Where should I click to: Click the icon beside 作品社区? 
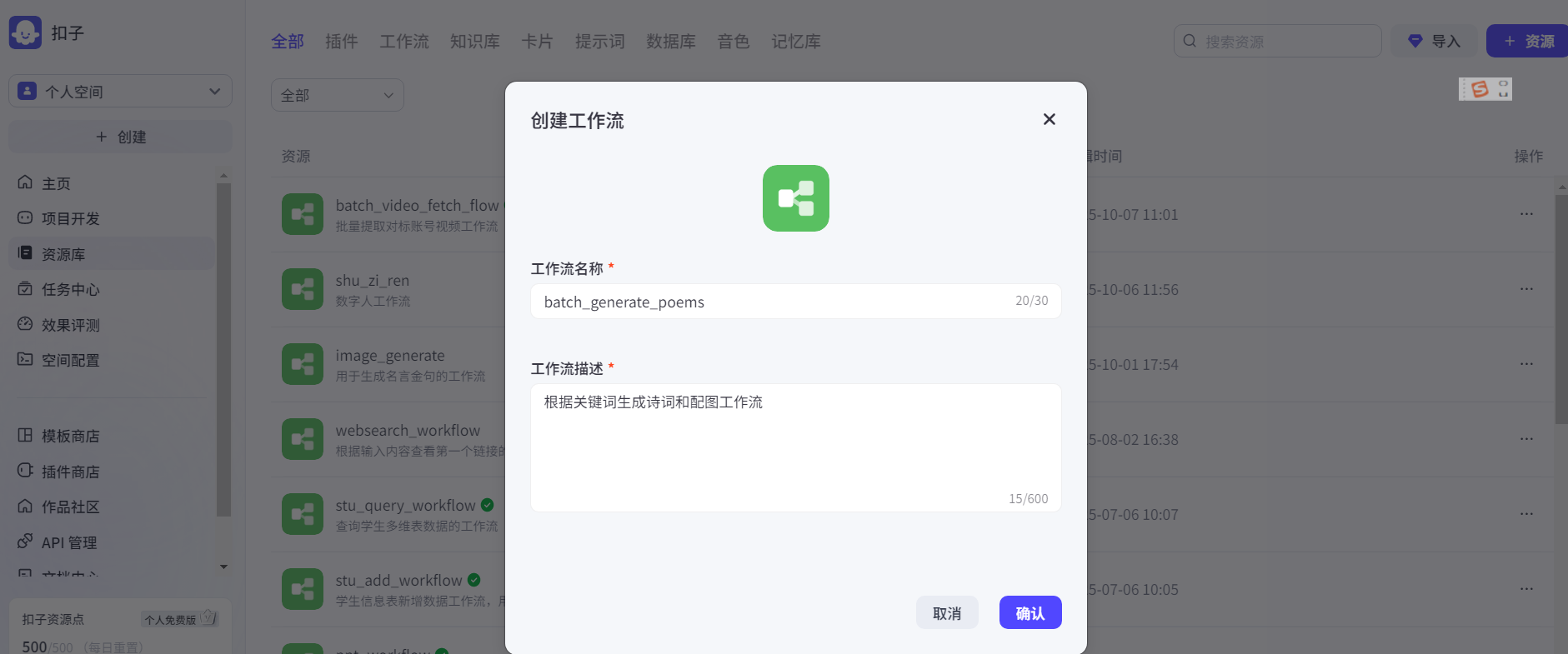pyautogui.click(x=25, y=506)
